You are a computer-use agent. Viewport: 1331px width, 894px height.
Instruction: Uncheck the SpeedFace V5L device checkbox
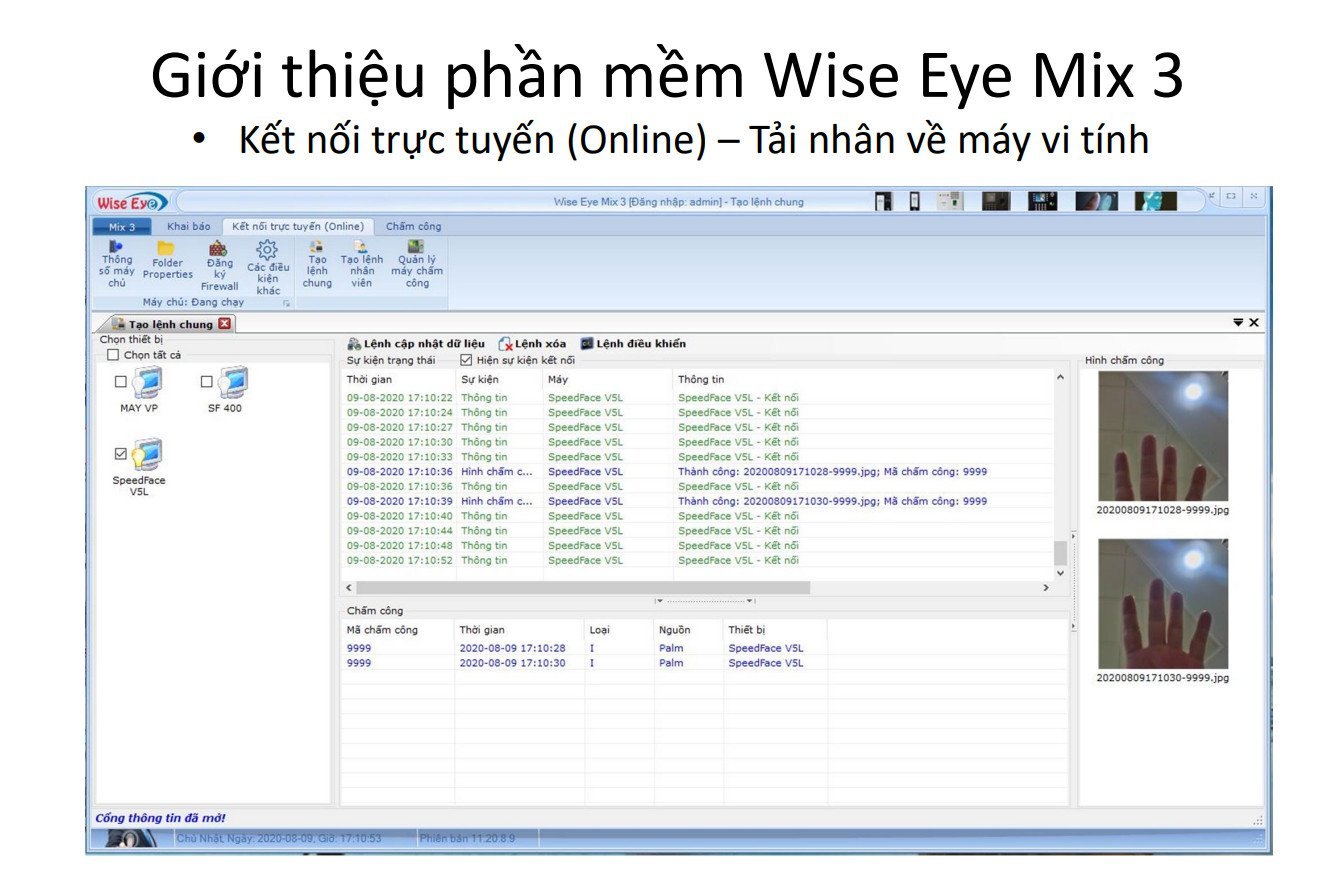pyautogui.click(x=121, y=454)
